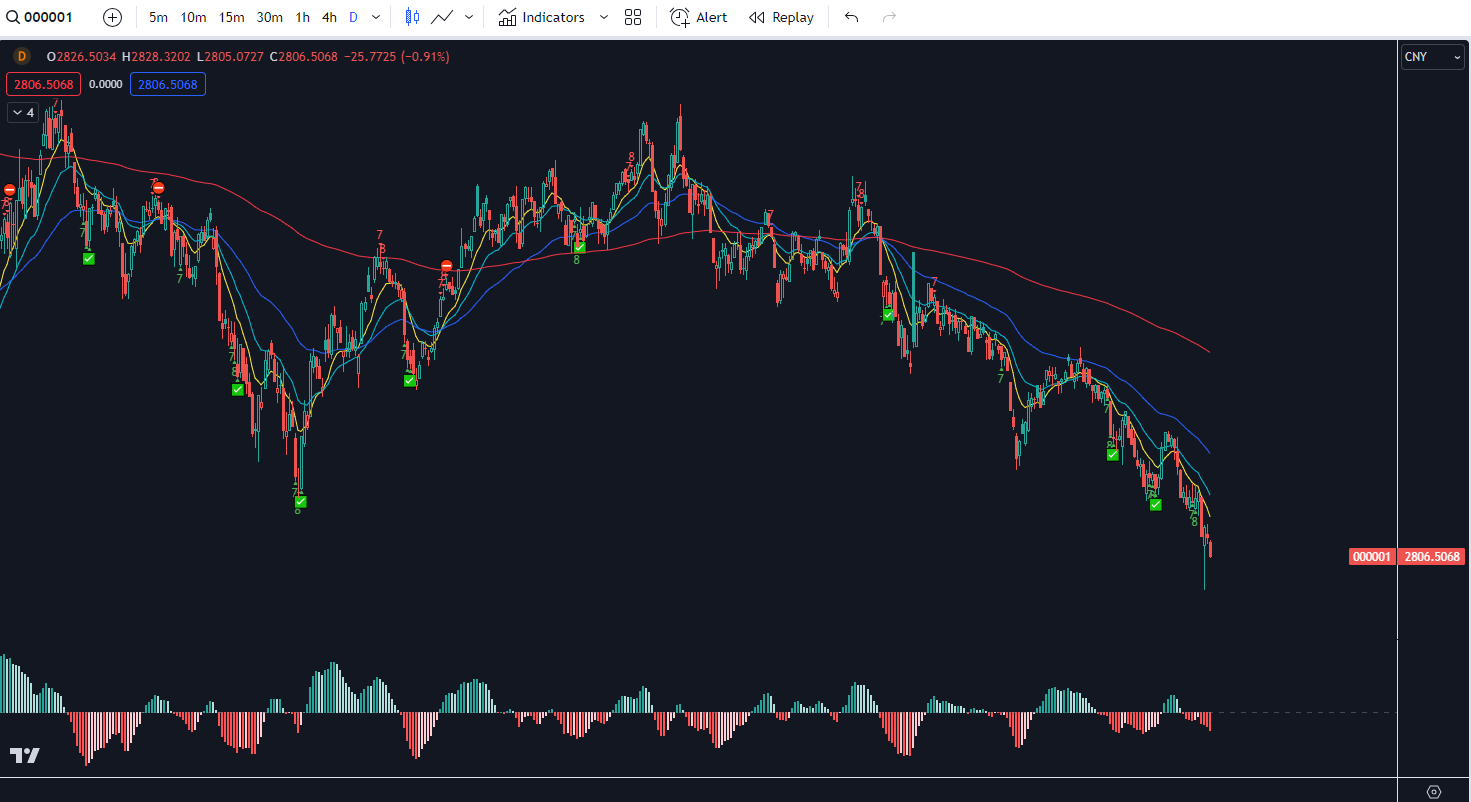The width and height of the screenshot is (1471, 802).
Task: Create an Alert from the toolbar
Action: 699,17
